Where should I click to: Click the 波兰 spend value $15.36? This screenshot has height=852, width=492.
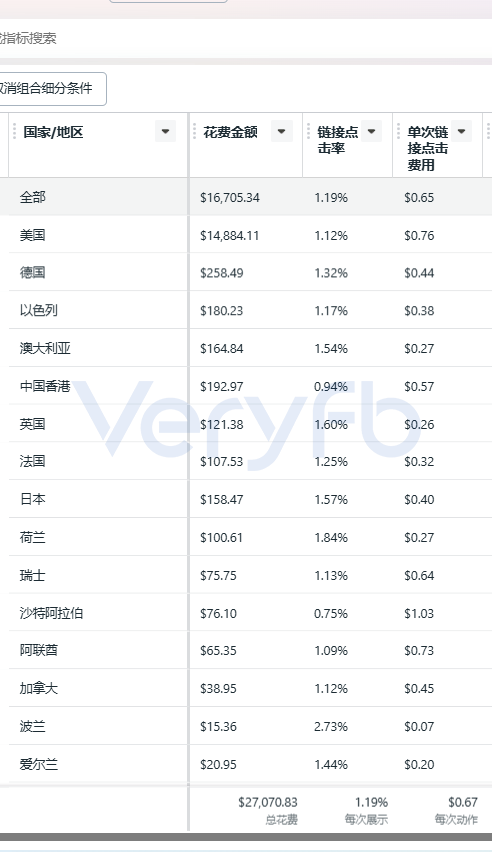pos(219,726)
